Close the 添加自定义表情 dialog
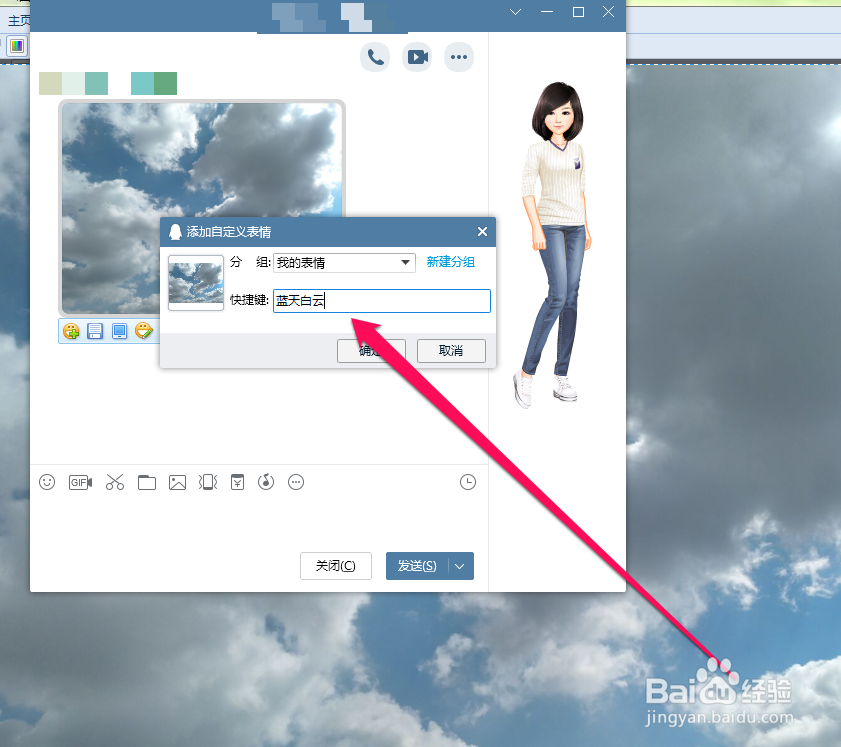The width and height of the screenshot is (841, 747). click(482, 232)
